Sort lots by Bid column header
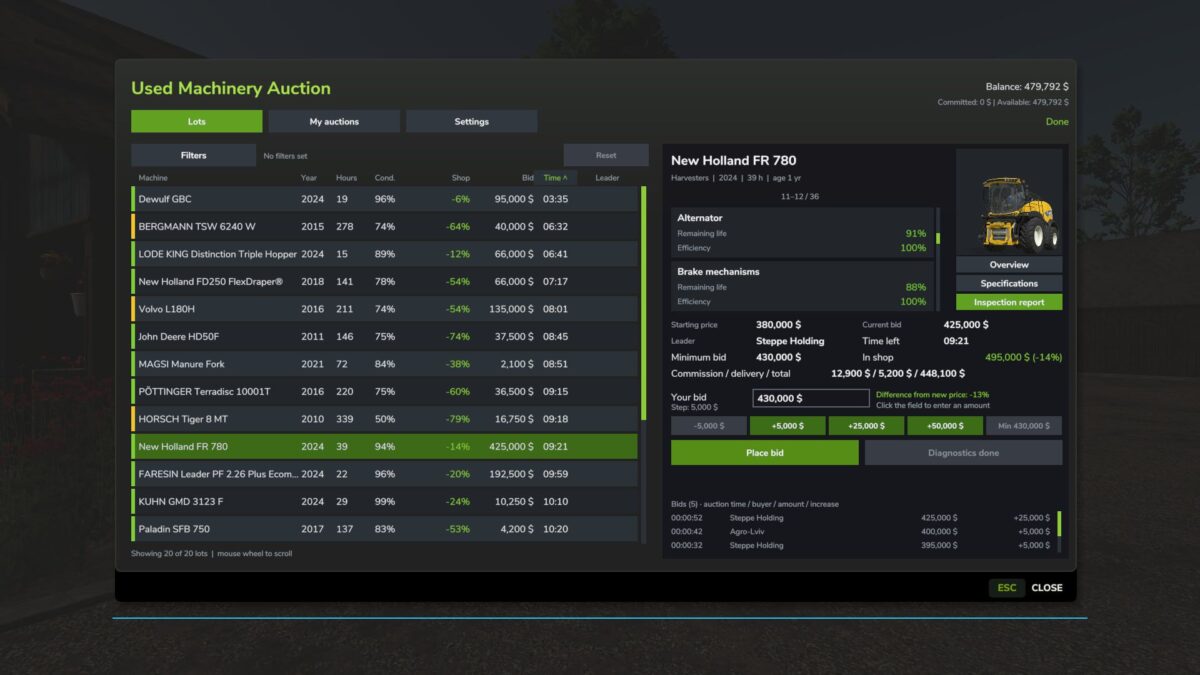This screenshot has width=1200, height=675. click(x=528, y=178)
